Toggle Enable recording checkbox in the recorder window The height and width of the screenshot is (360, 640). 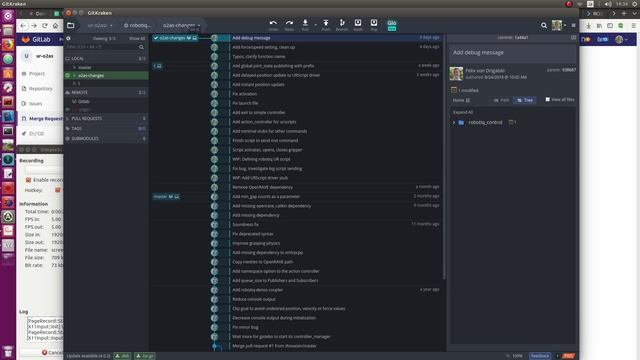tap(28, 180)
